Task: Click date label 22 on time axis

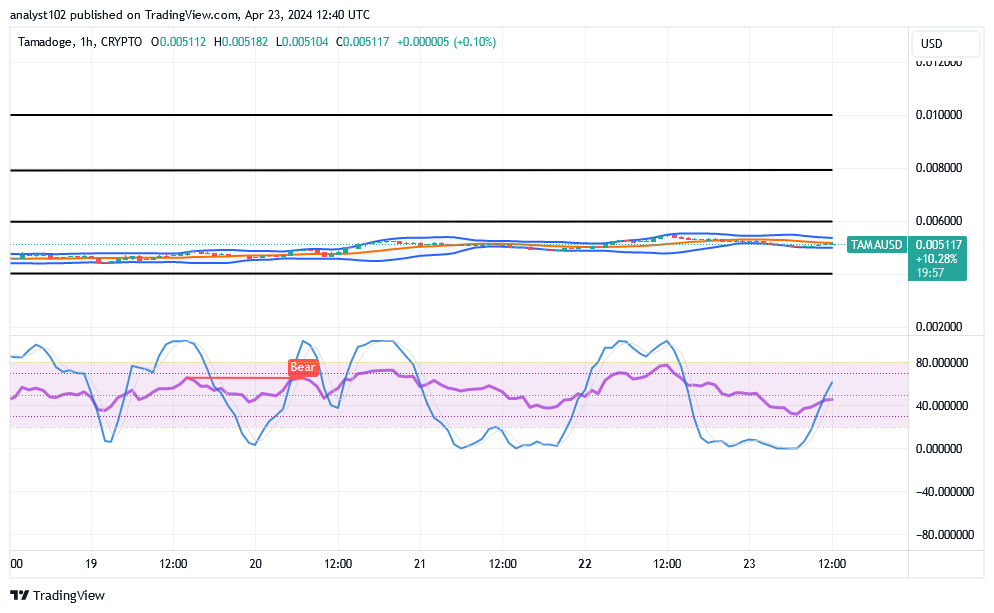Action: 584,564
